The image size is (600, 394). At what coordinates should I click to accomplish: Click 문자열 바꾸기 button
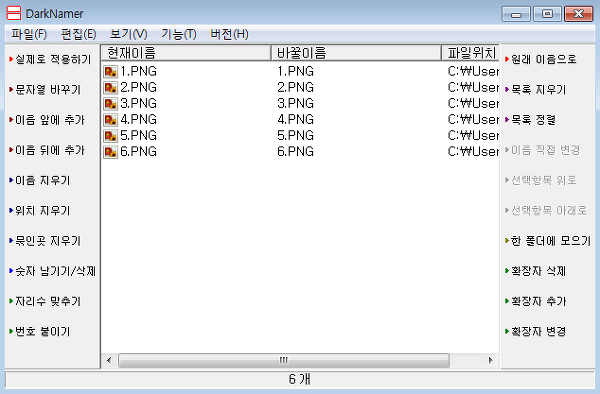tap(45, 90)
